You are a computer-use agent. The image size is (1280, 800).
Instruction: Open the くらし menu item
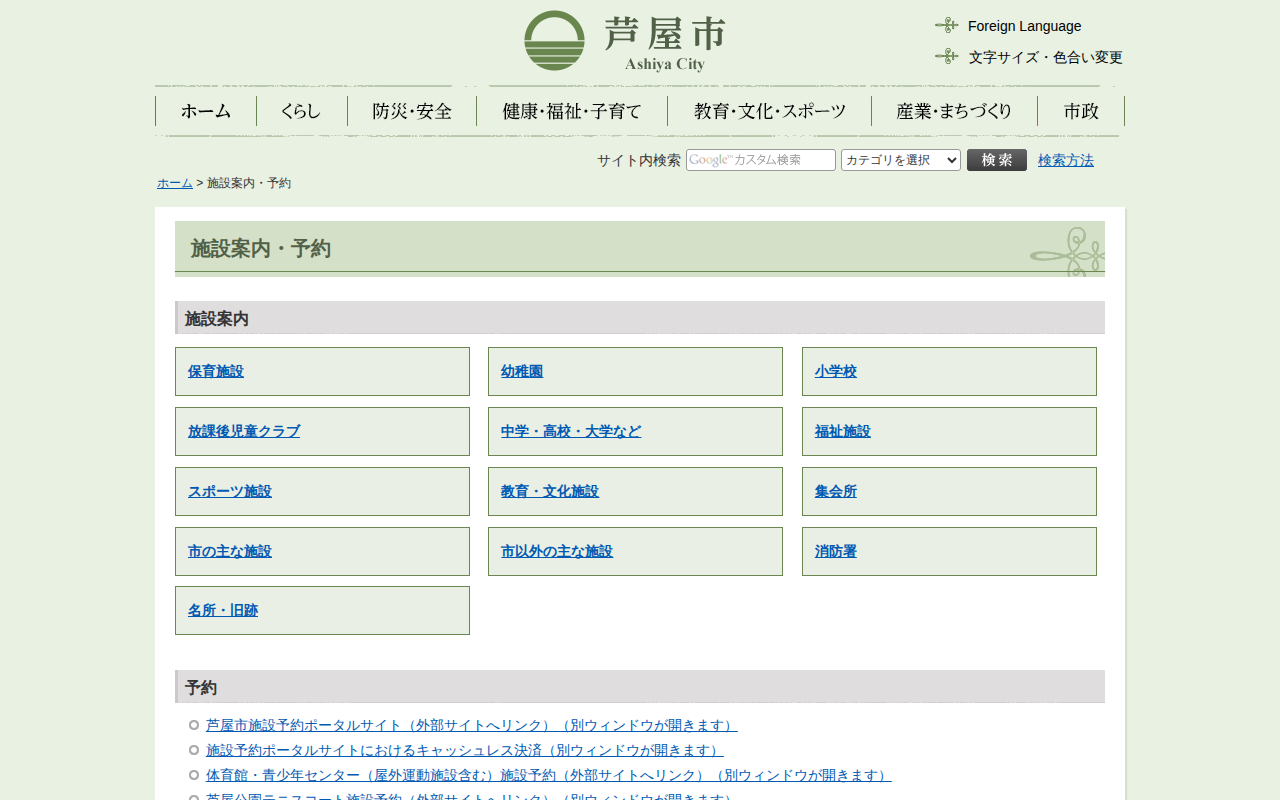(301, 111)
